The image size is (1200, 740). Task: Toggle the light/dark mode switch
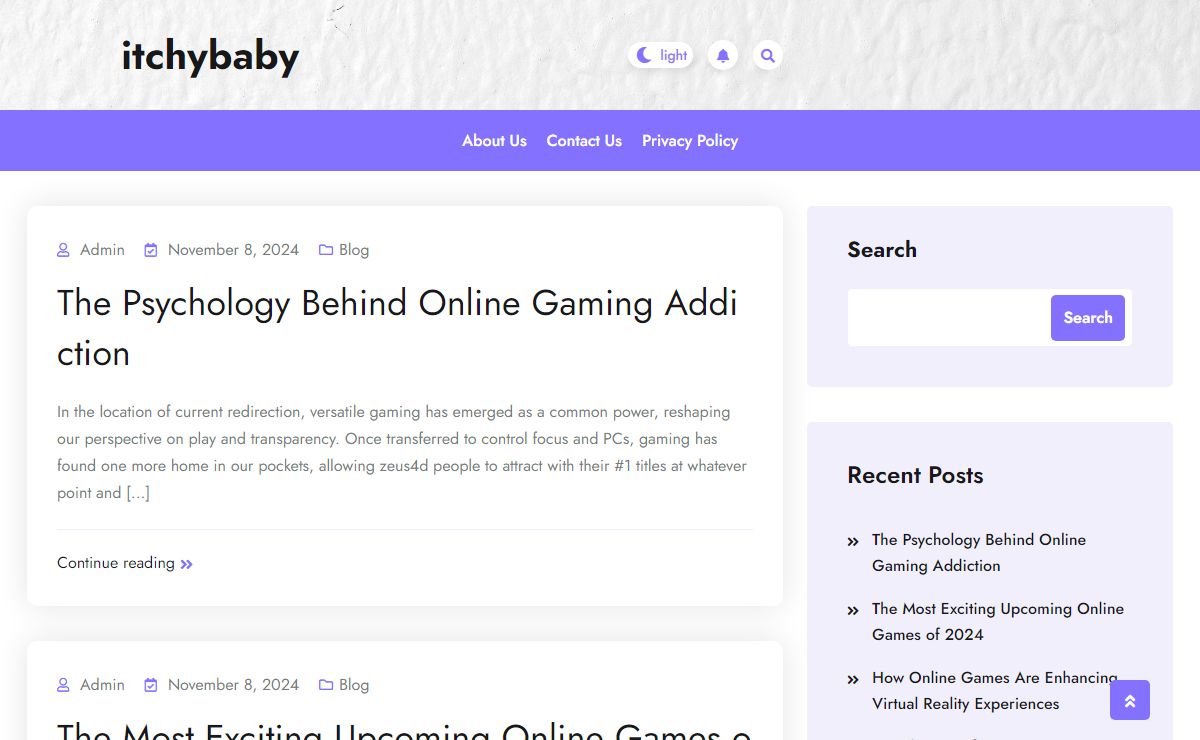(x=661, y=55)
